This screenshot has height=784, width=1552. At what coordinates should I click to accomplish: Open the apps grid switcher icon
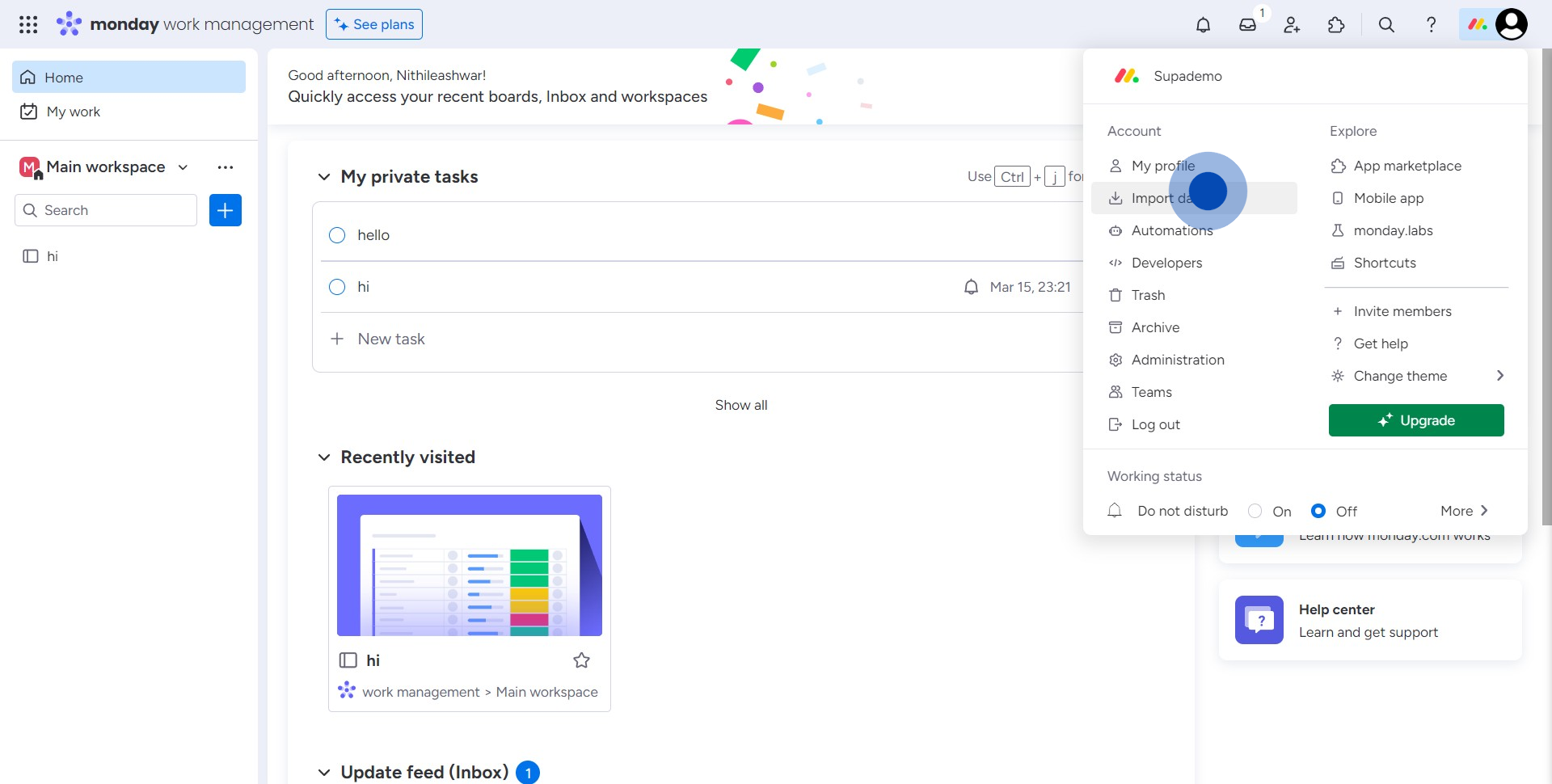coord(28,24)
